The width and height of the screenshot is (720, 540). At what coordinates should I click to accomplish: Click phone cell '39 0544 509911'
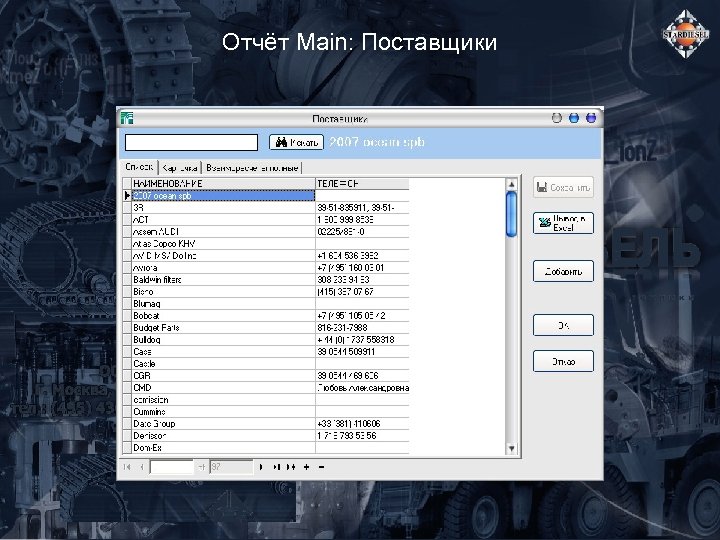click(x=362, y=352)
